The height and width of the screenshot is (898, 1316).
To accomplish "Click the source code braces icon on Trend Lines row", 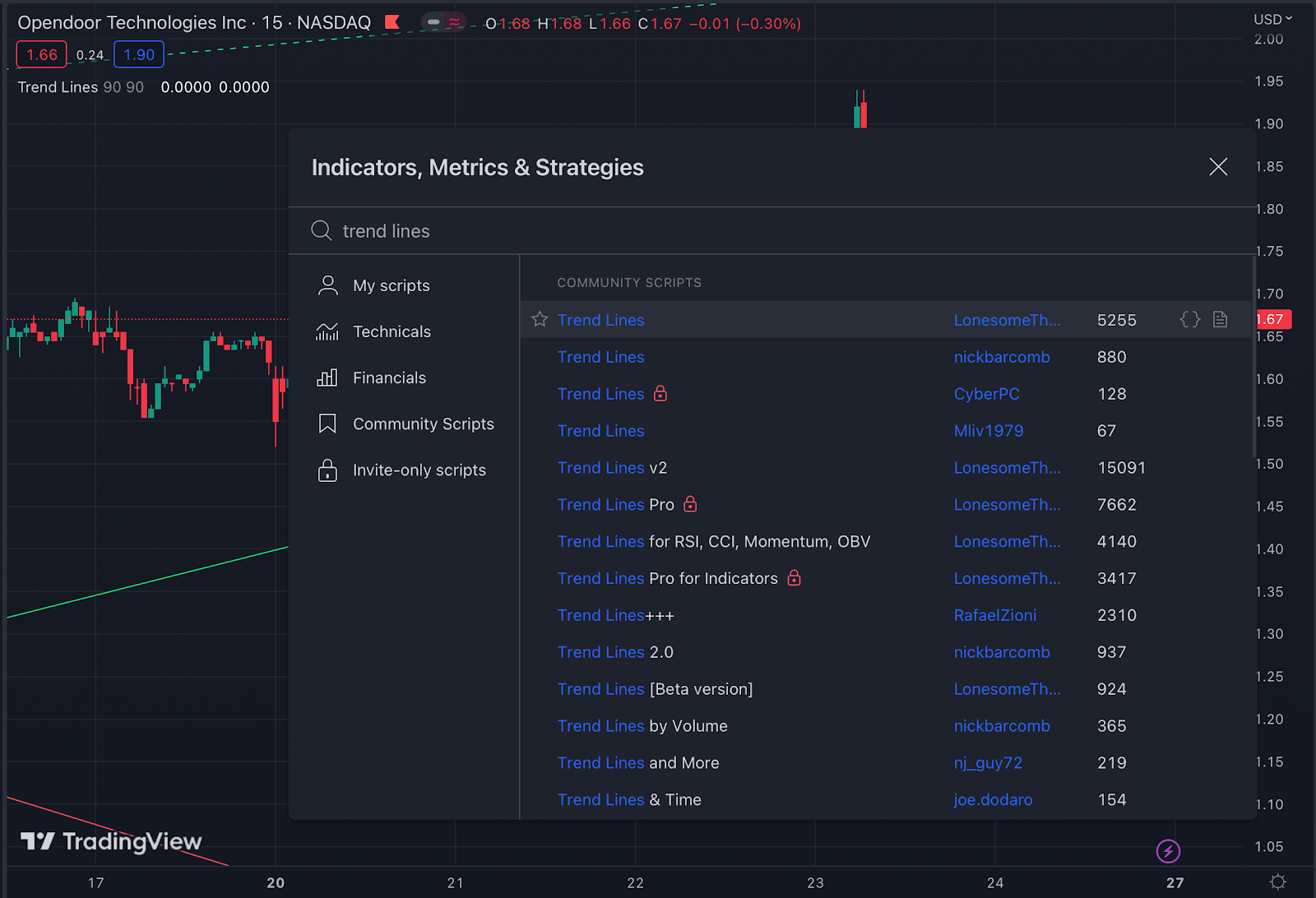I will 1189,319.
